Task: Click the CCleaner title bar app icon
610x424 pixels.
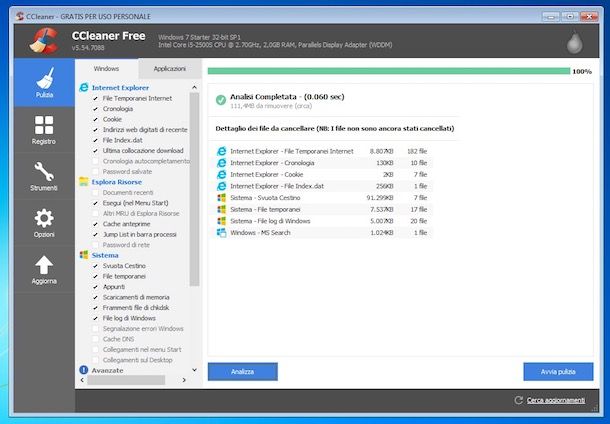Action: 20,16
